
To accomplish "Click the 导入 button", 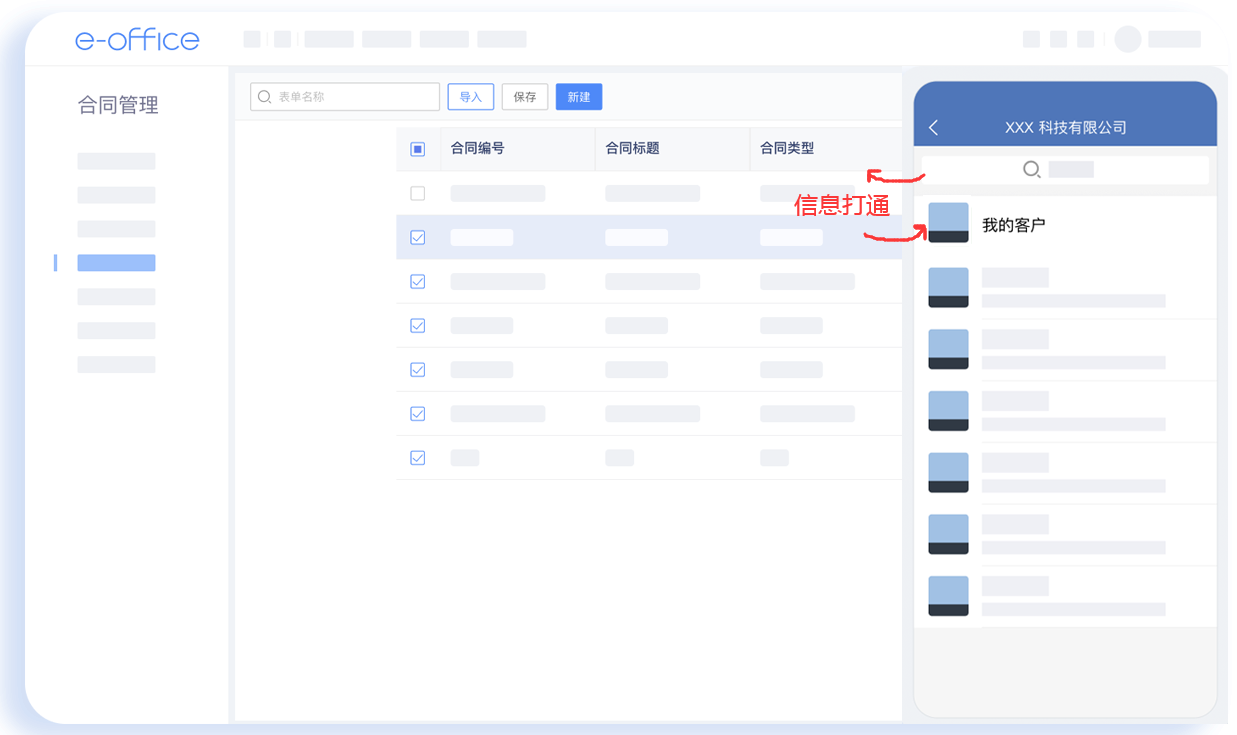I will click(x=471, y=97).
